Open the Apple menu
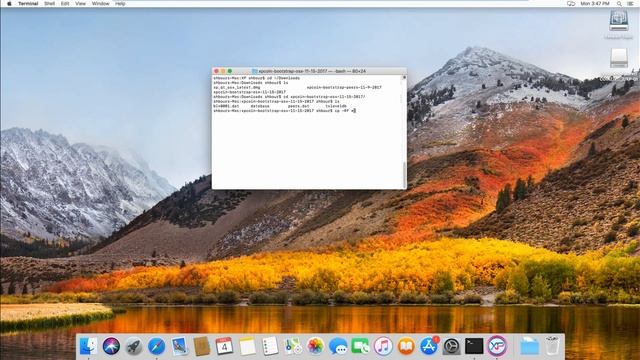 [x=9, y=3]
